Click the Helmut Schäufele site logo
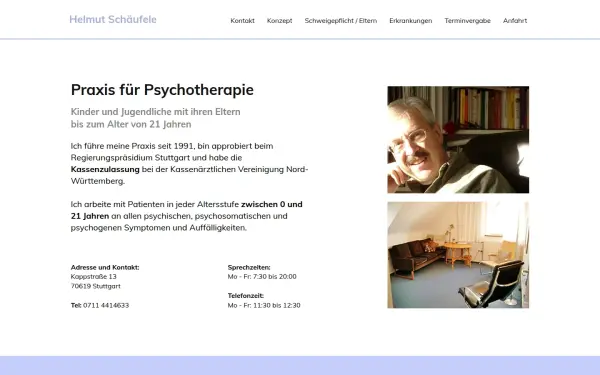 113,20
